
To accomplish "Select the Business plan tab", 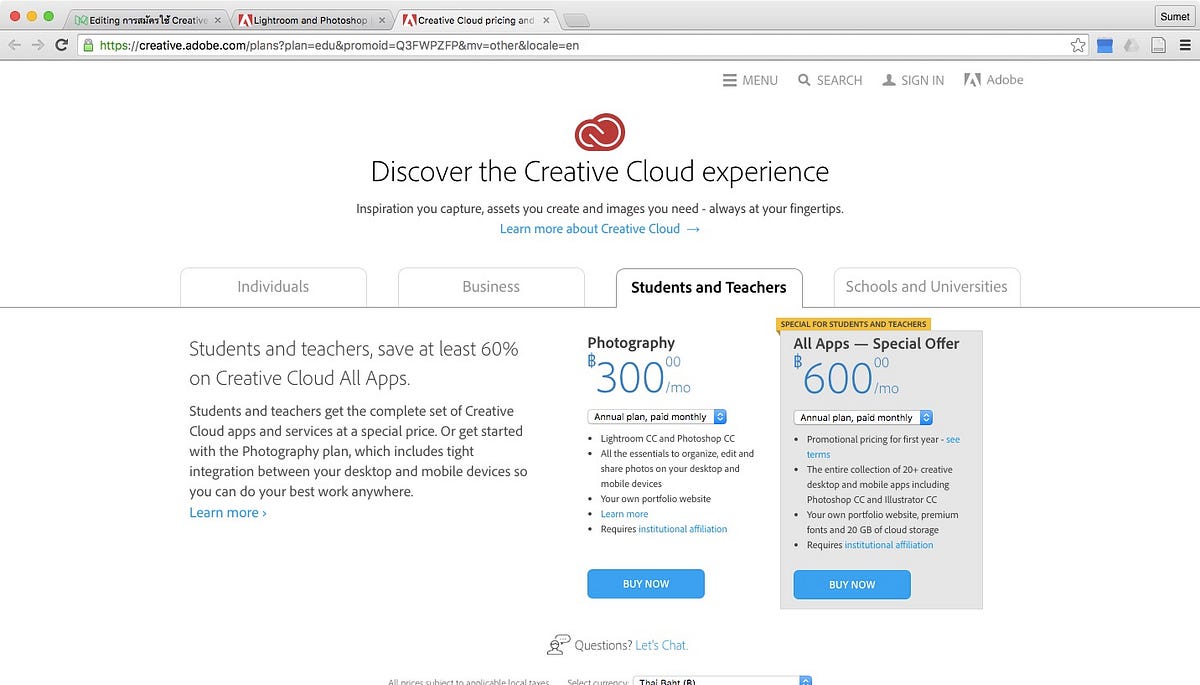I will click(x=491, y=287).
